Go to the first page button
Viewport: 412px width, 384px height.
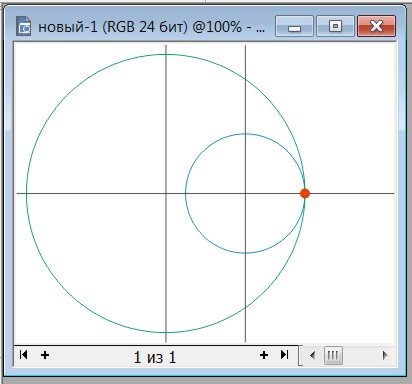23,354
